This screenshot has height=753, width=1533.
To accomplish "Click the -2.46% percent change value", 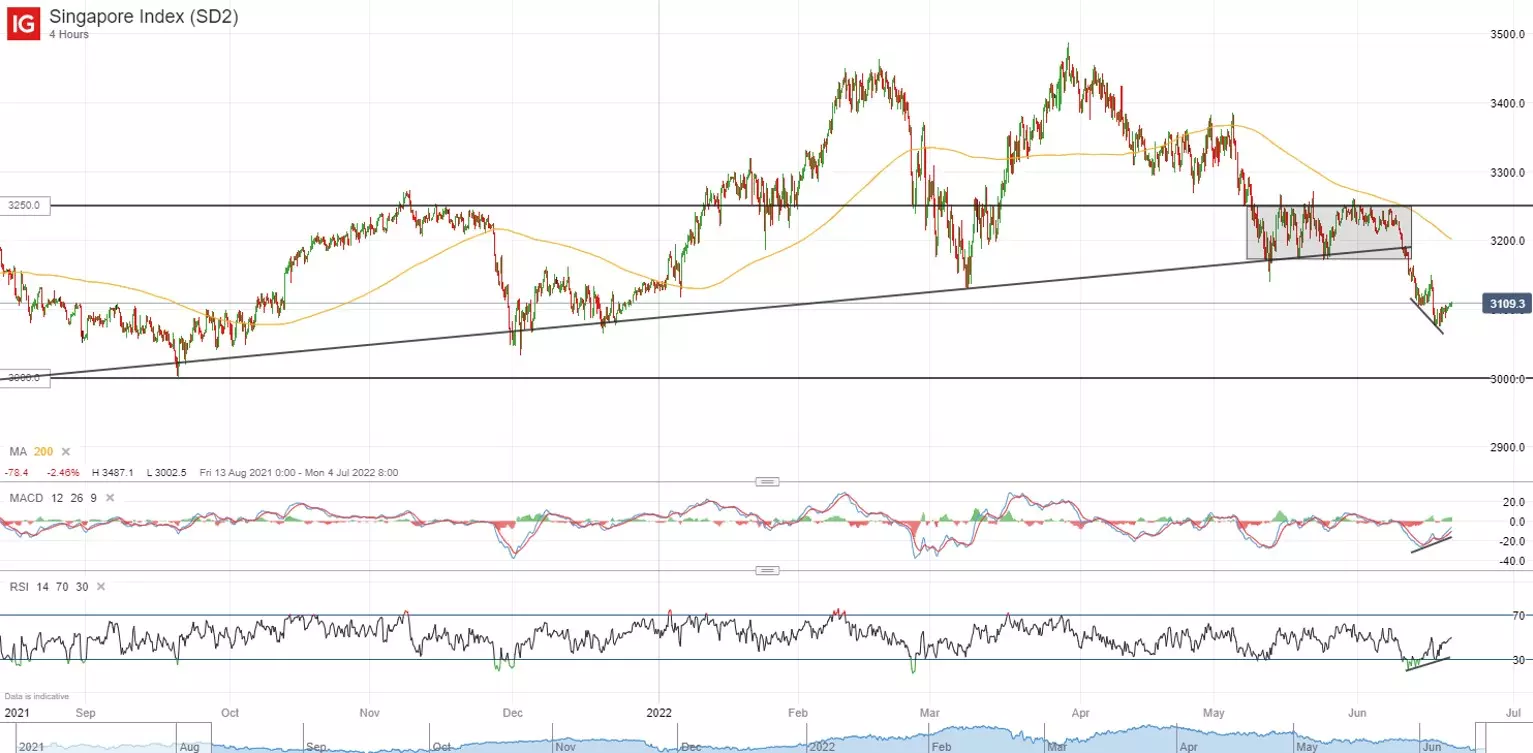I will [x=63, y=472].
